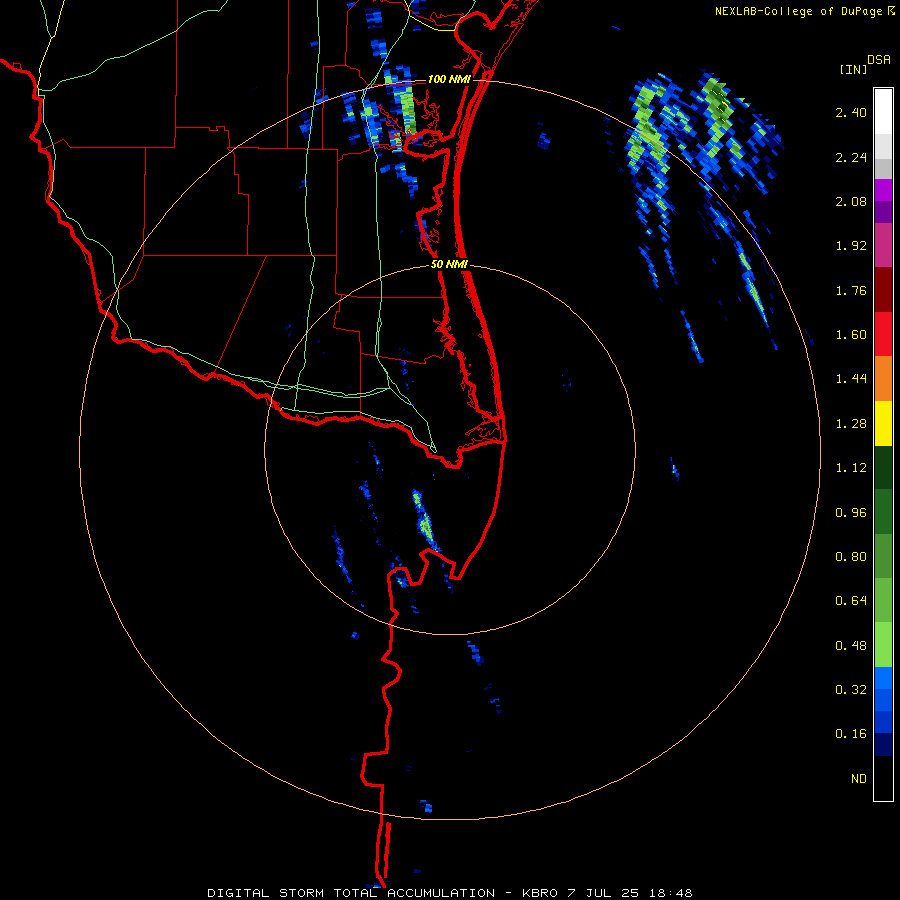Pick the black ND swatch at legend bottom
Viewport: 900px width, 900px height.
883,778
